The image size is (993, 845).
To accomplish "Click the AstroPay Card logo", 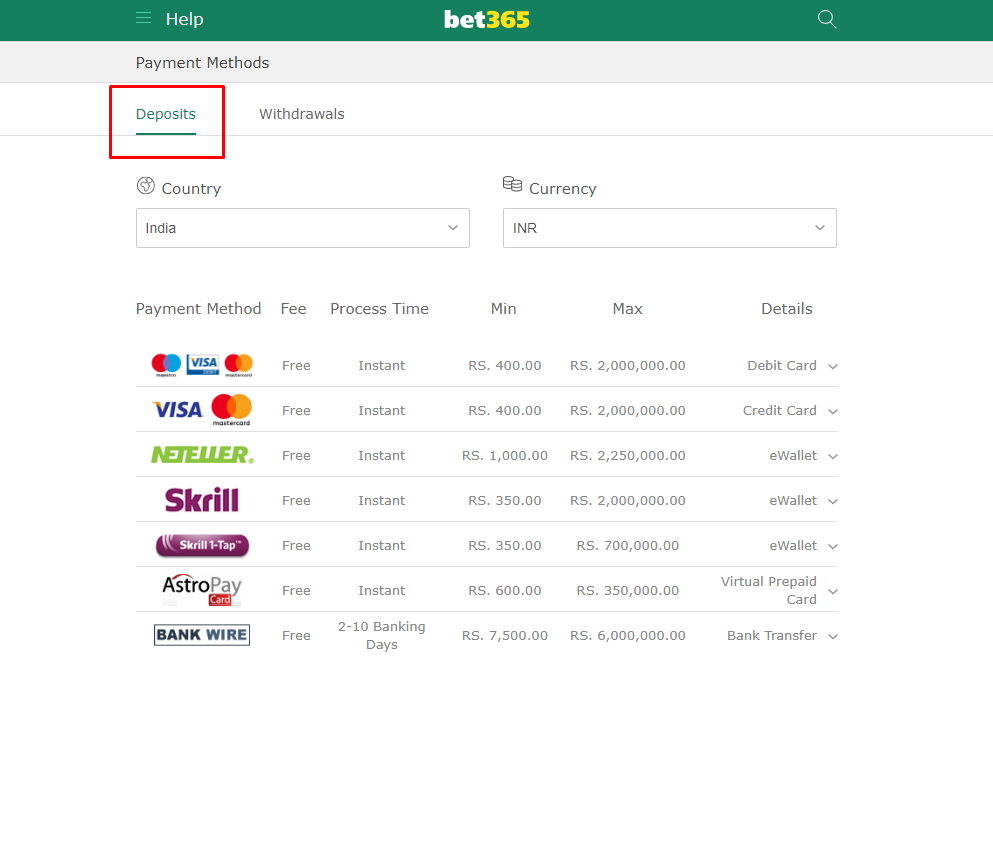I will point(202,590).
